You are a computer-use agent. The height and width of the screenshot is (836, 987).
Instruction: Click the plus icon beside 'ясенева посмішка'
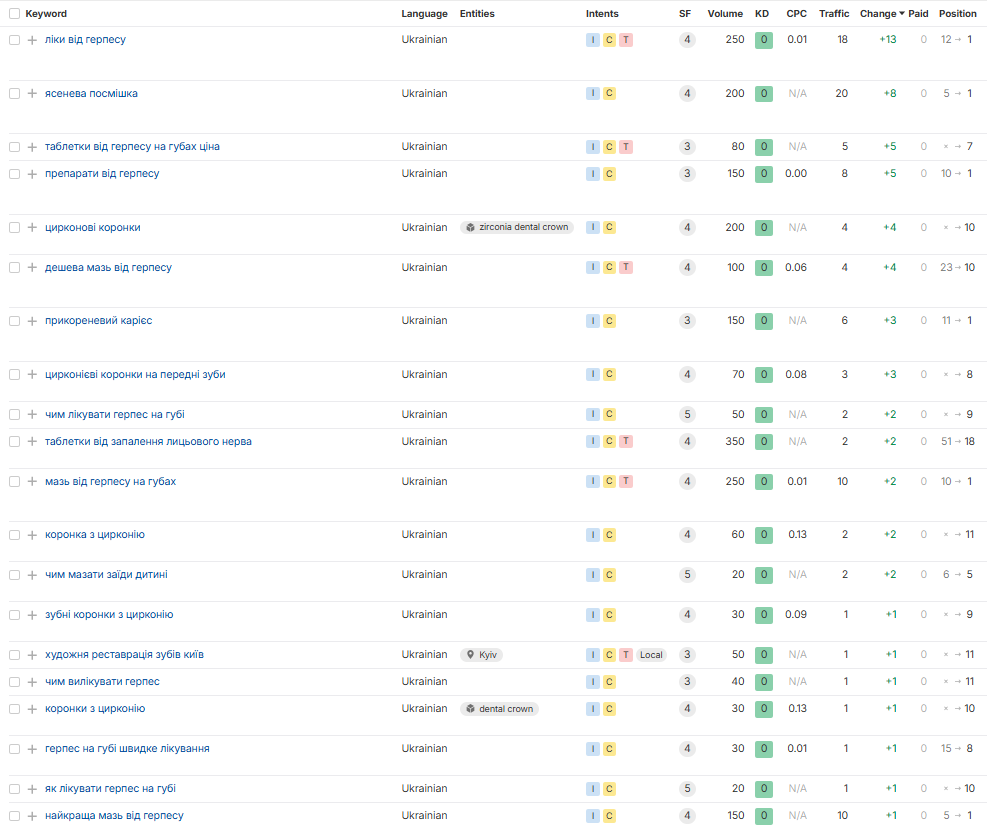tap(32, 94)
